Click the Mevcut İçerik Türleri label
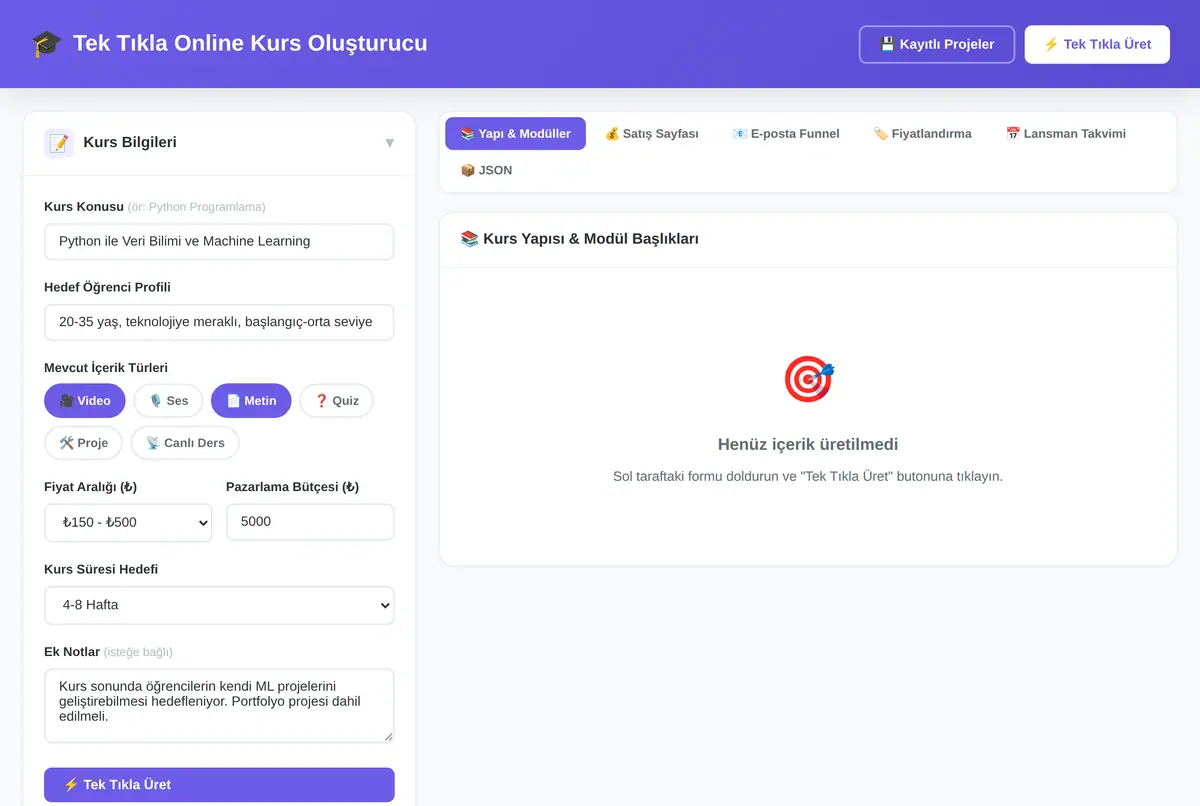This screenshot has width=1200, height=806. 106,368
